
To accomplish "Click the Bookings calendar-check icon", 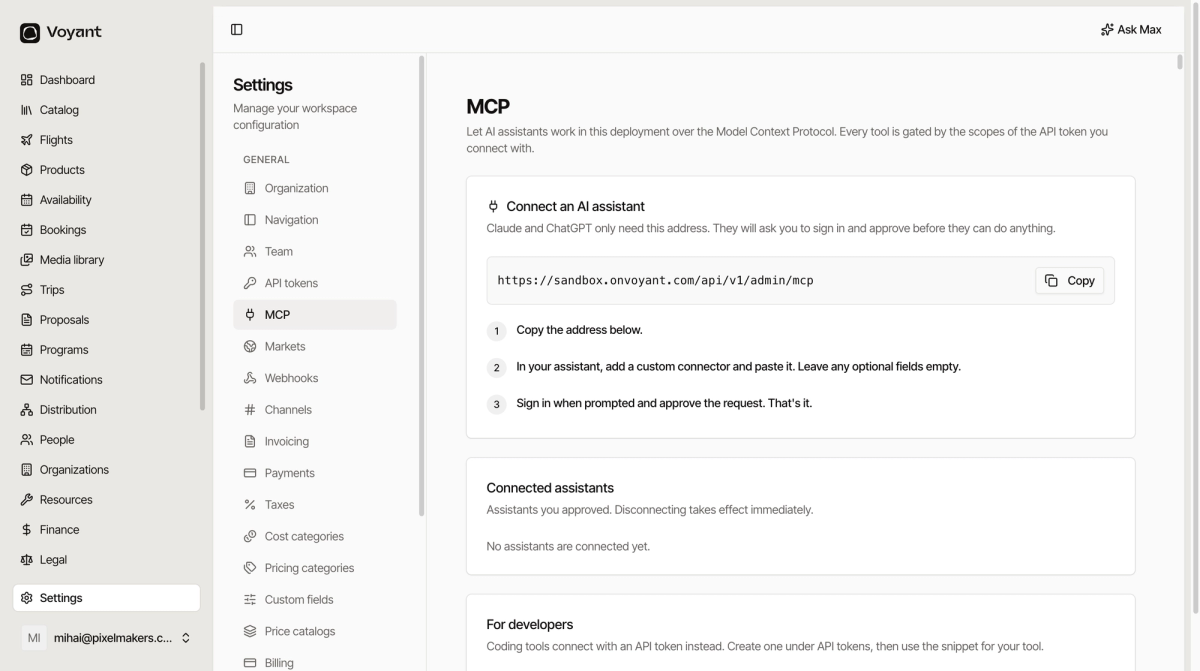I will pyautogui.click(x=27, y=230).
